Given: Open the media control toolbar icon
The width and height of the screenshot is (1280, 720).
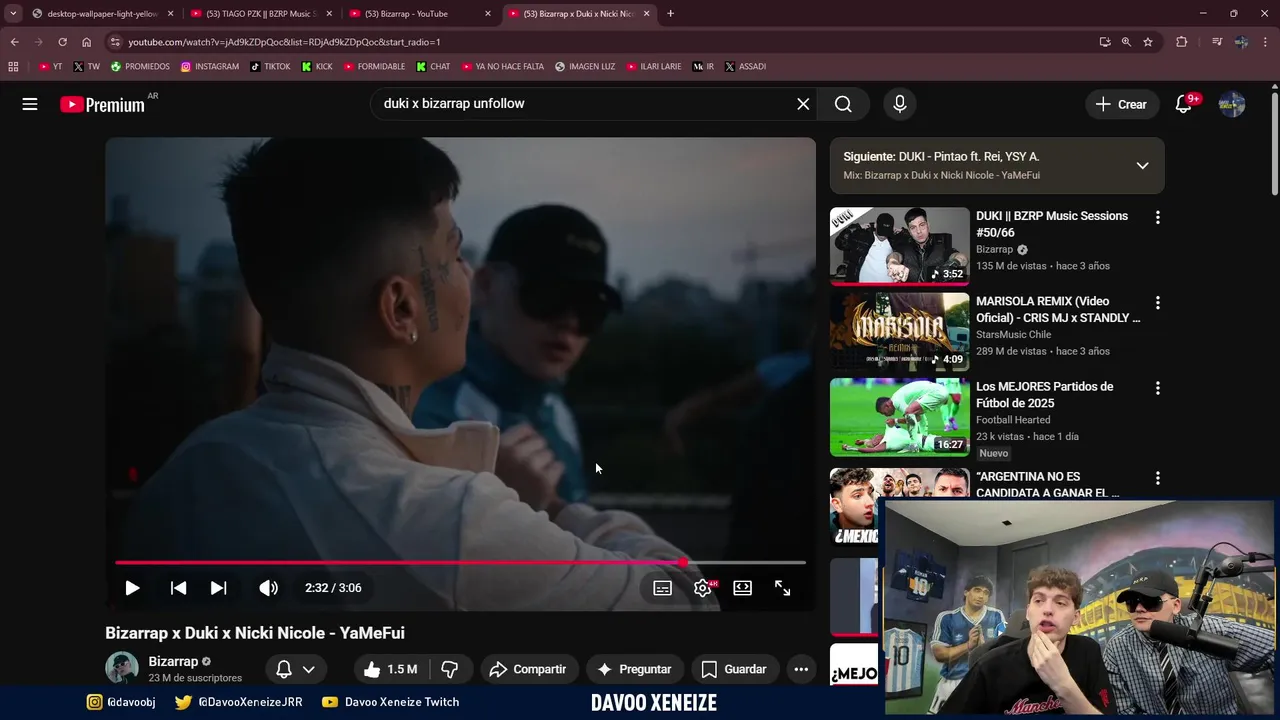Looking at the screenshot, I should 1216,42.
